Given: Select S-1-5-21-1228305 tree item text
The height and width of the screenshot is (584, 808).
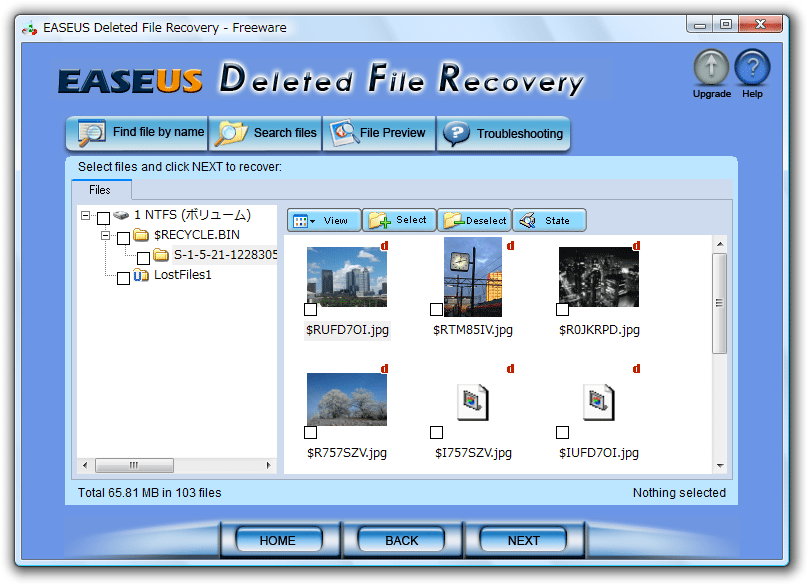Looking at the screenshot, I should (x=225, y=255).
